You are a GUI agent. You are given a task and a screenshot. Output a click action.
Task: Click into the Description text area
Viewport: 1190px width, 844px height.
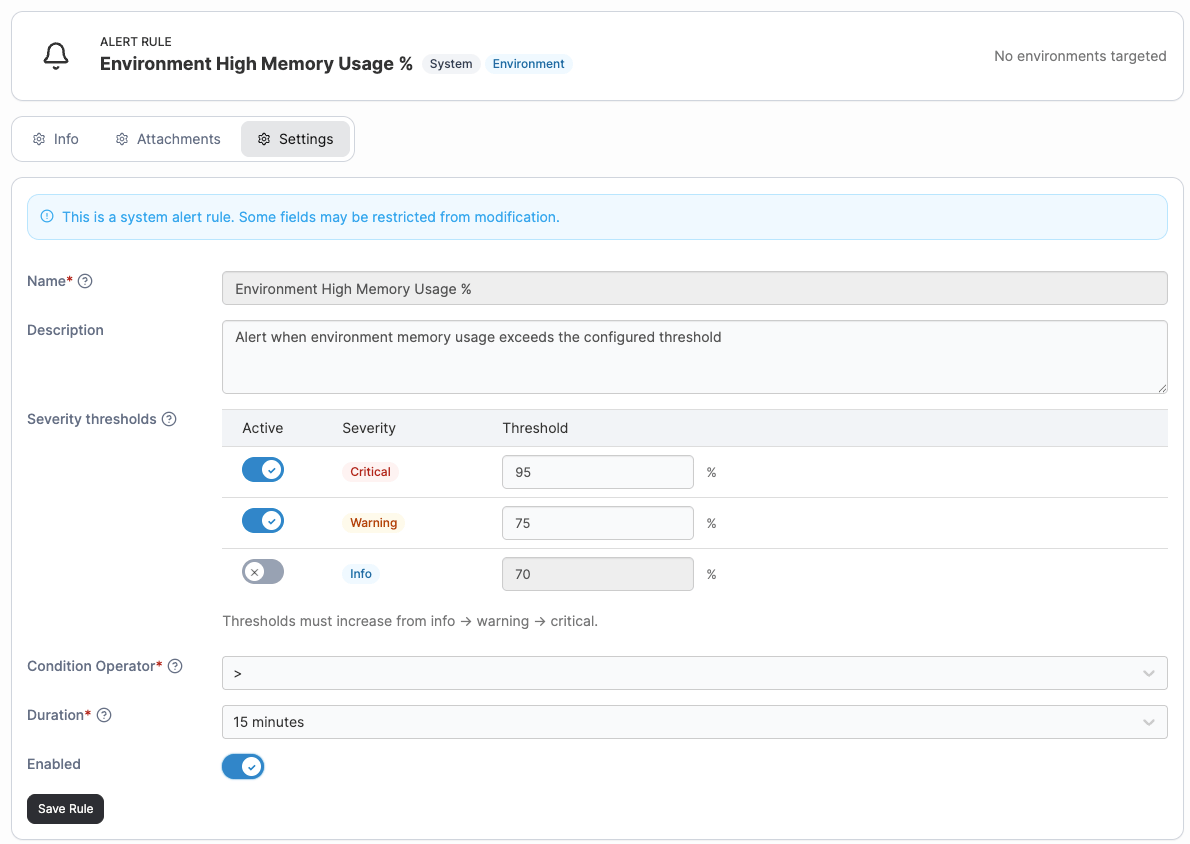694,357
